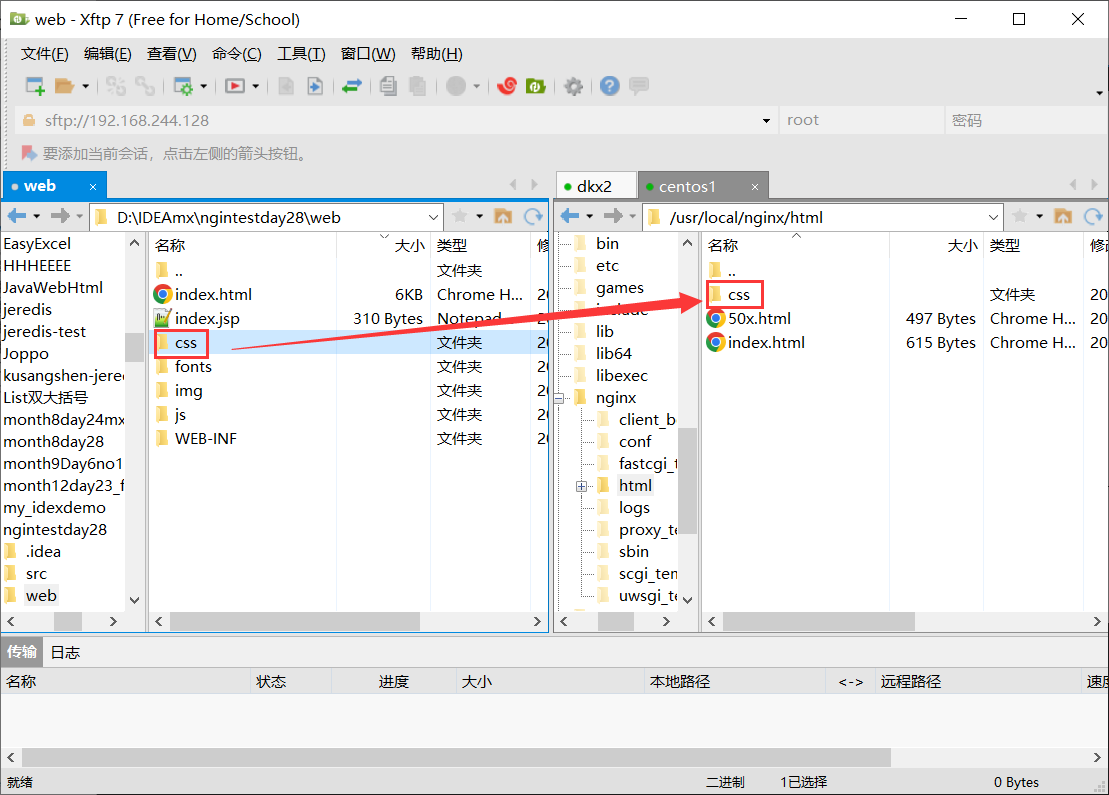The height and width of the screenshot is (795, 1109).
Task: Sort local files by 大小 column
Action: click(409, 245)
